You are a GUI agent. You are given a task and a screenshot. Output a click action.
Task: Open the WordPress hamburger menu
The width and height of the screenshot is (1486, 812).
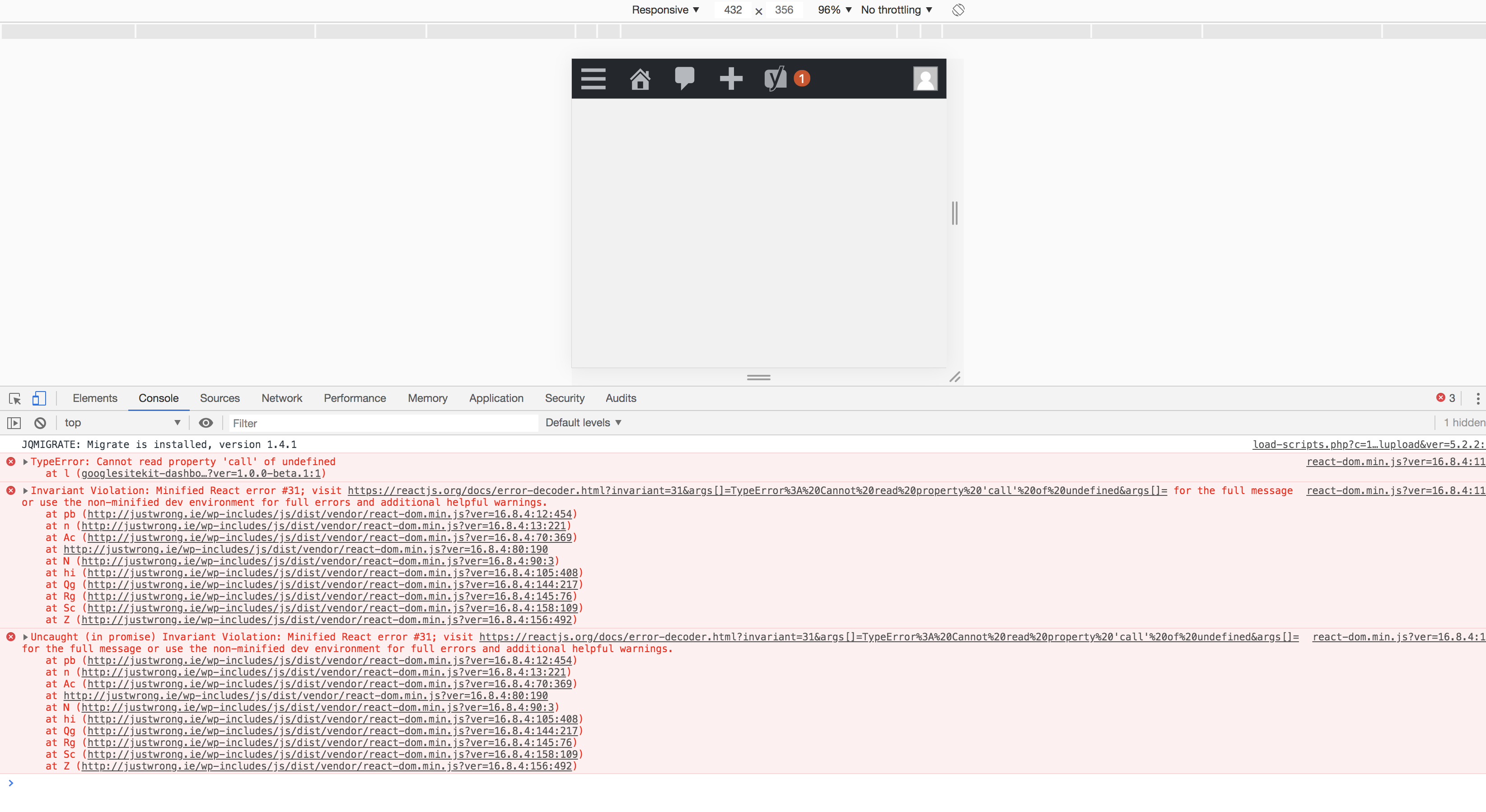tap(593, 79)
